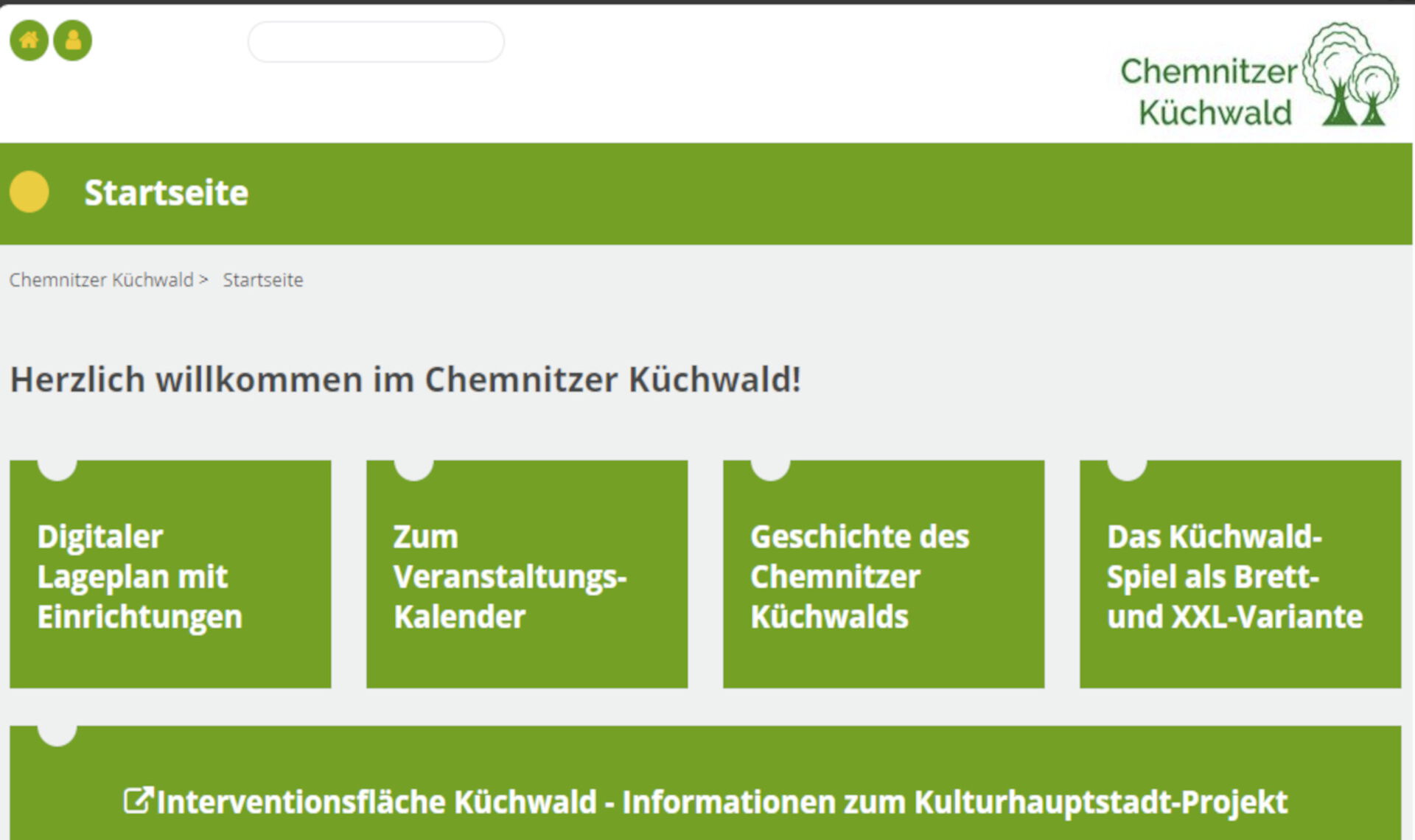The width and height of the screenshot is (1415, 840).
Task: Click the yellow circle beside Startseite
Action: [29, 192]
